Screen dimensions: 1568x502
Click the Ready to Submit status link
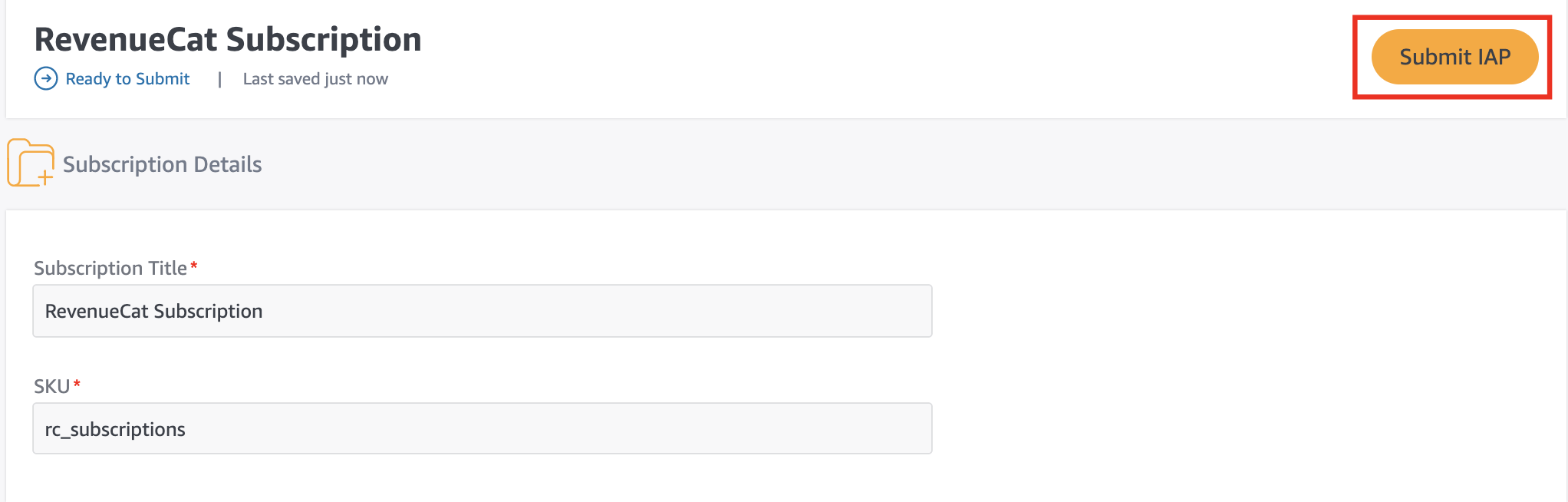click(x=127, y=78)
